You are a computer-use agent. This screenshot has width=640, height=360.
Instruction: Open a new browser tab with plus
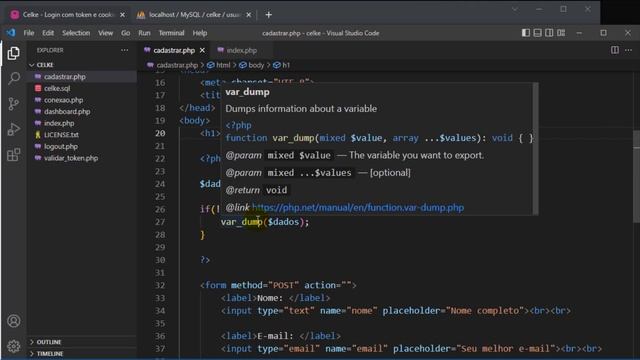269,15
